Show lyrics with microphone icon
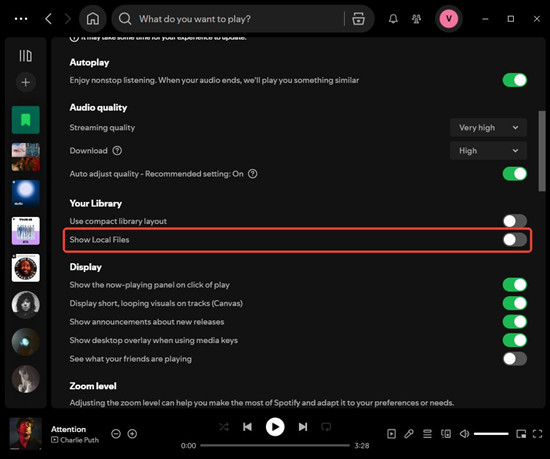This screenshot has height=459, width=550. click(x=409, y=434)
